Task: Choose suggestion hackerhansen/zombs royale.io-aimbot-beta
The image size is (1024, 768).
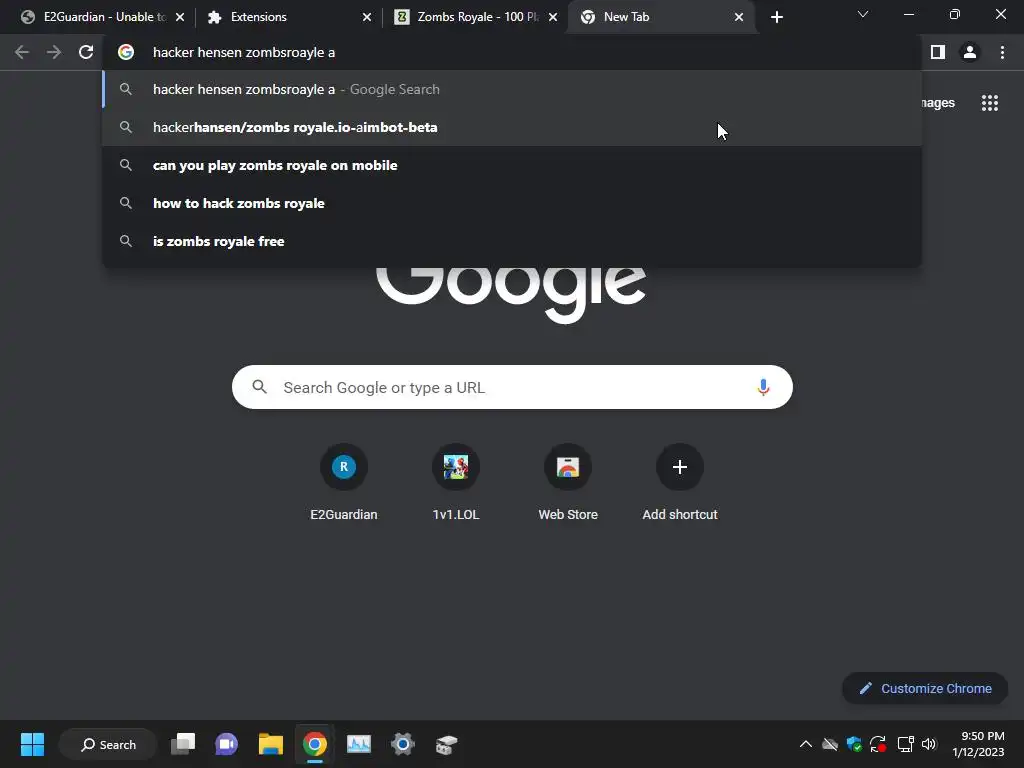Action: pyautogui.click(x=512, y=127)
